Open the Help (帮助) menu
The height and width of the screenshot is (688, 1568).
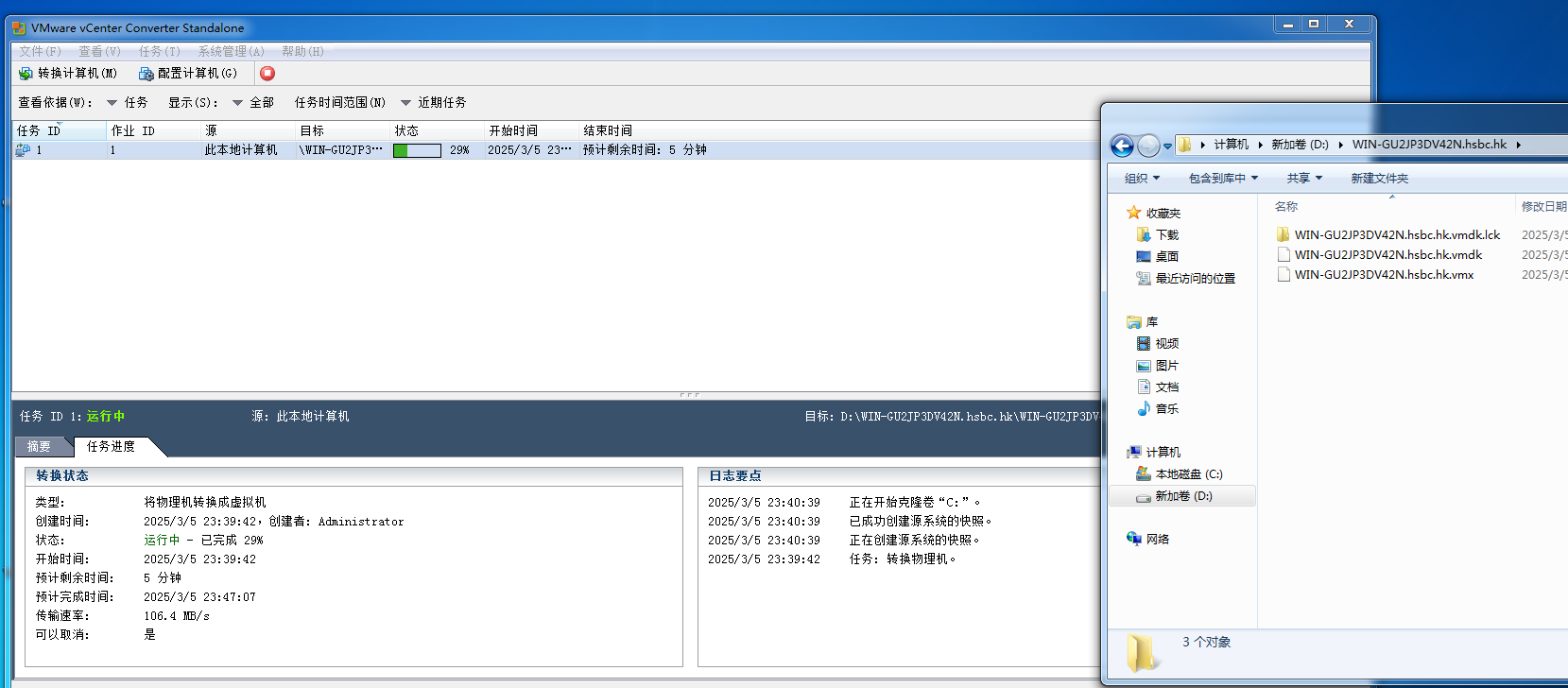302,51
